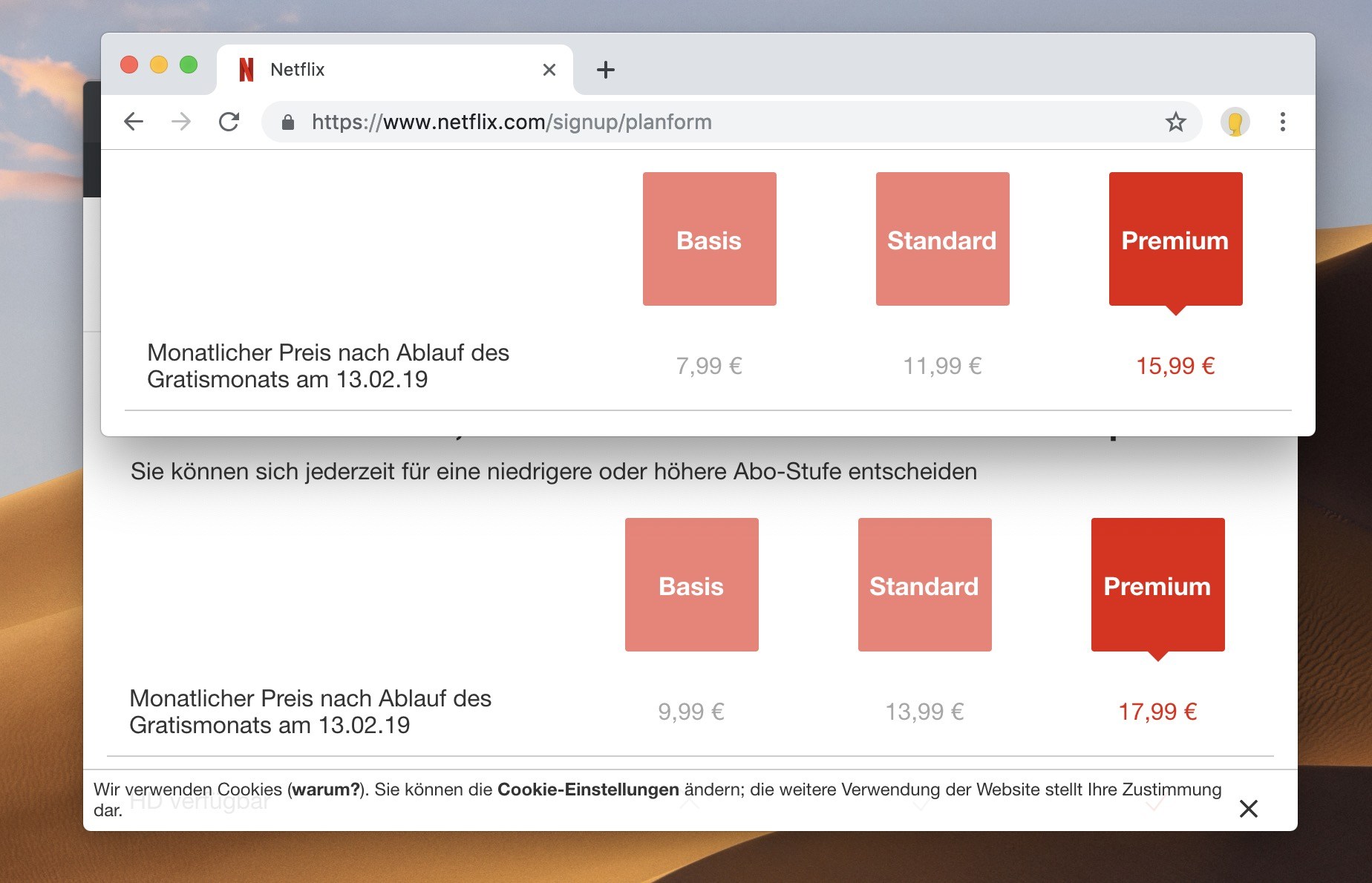Open the 'warum?' cookie link
Viewport: 1372px width, 883px height.
pyautogui.click(x=326, y=790)
